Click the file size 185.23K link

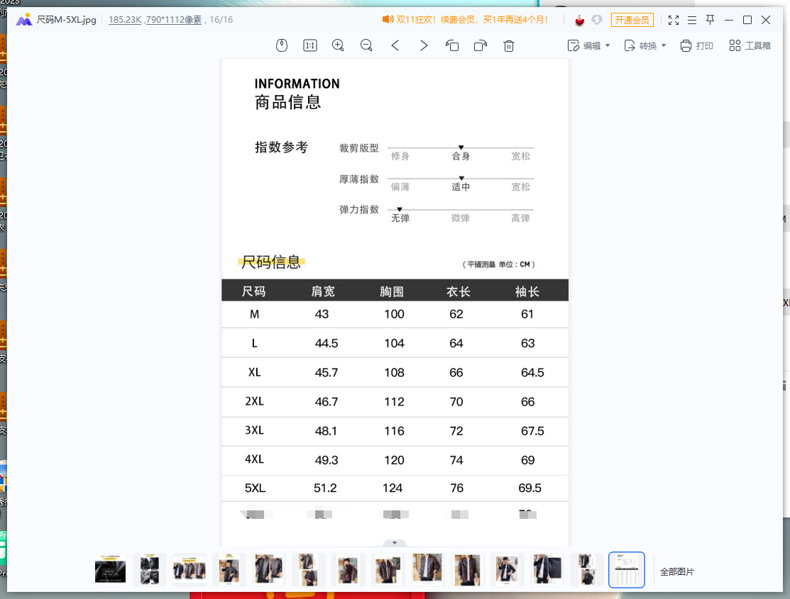coord(125,20)
